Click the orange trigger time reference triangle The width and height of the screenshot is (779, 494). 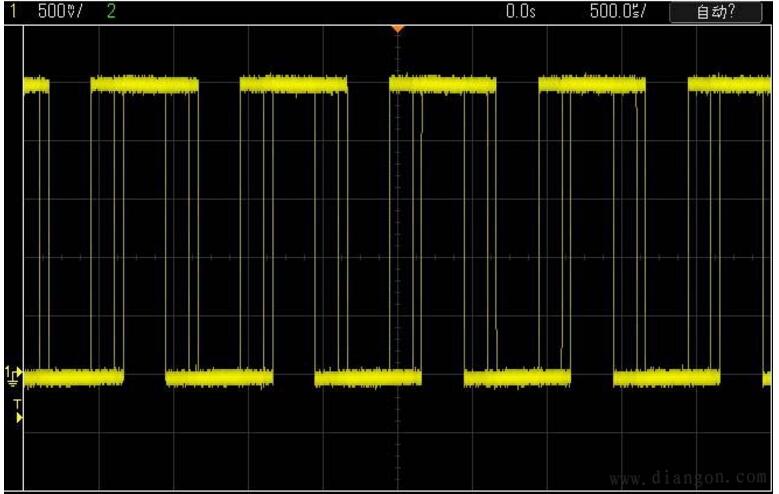pos(398,29)
